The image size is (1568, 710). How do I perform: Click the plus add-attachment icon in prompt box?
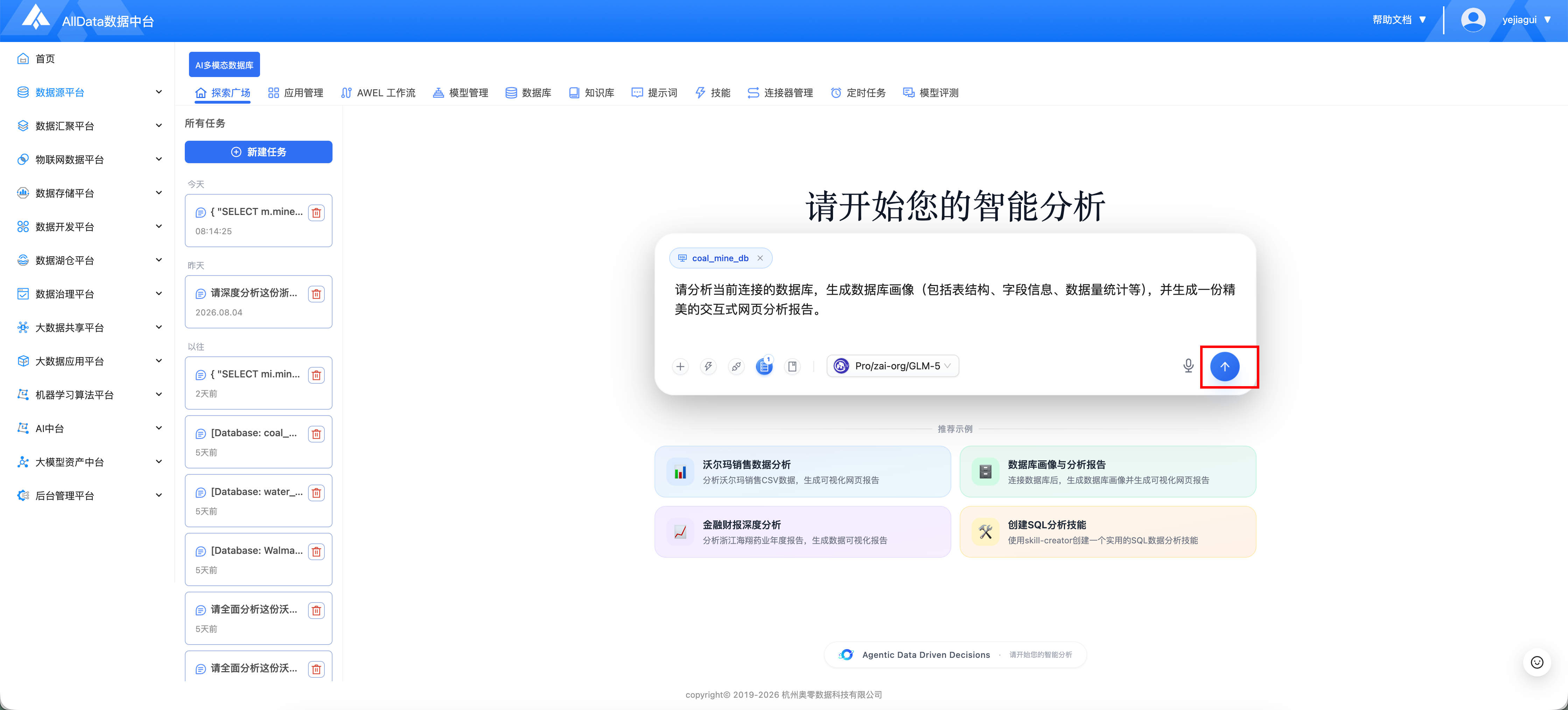coord(680,367)
